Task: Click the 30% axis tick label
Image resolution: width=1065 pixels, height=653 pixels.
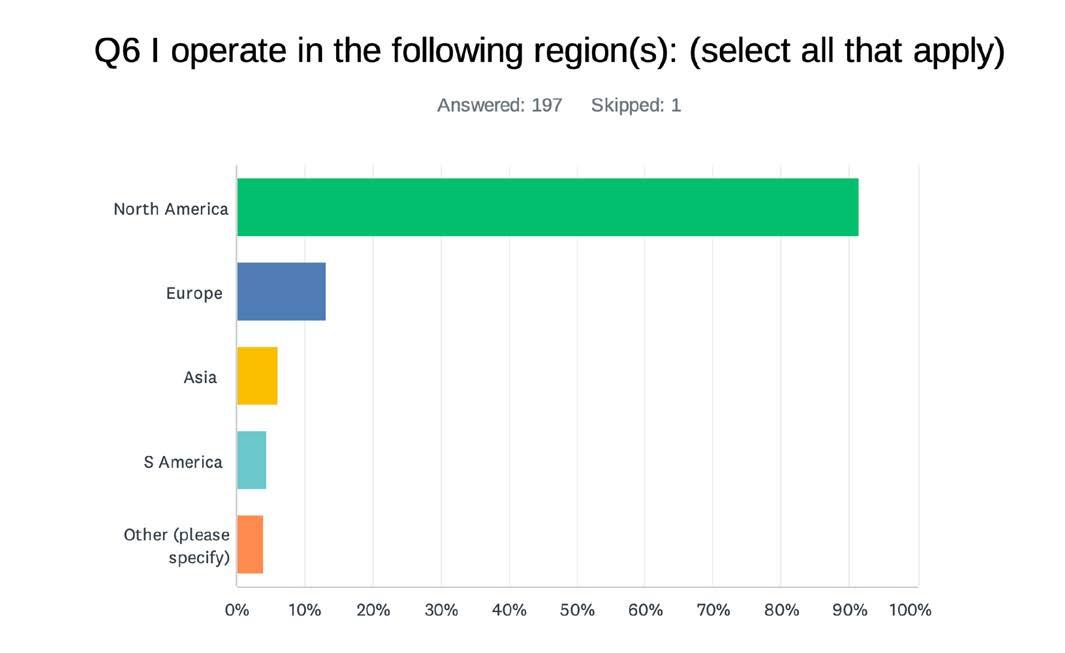Action: point(441,610)
